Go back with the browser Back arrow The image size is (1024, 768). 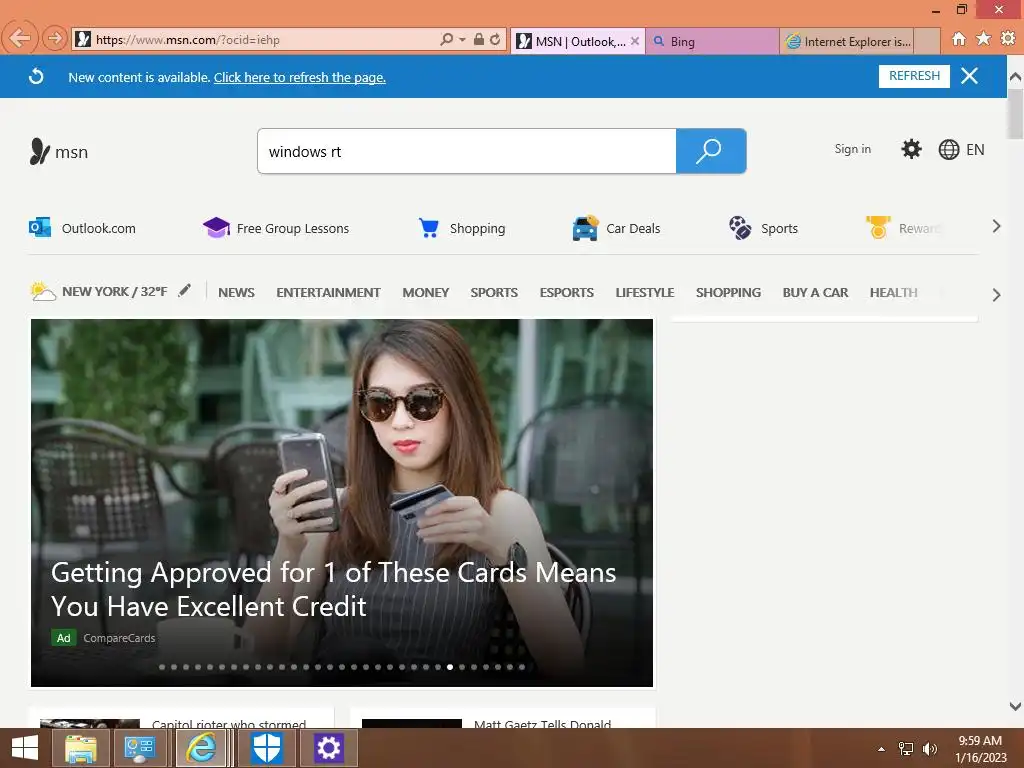click(20, 38)
